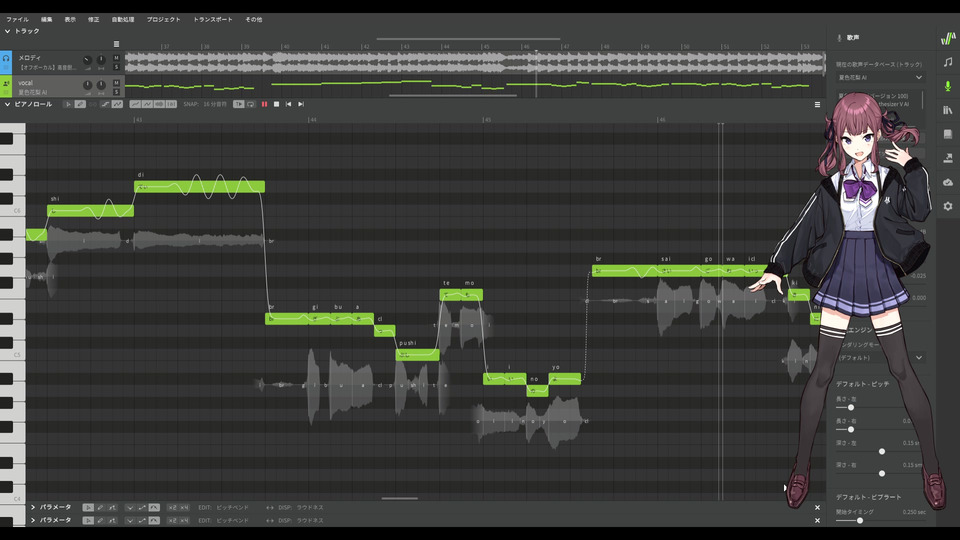
Task: Open the 表示 menu
Action: pyautogui.click(x=70, y=20)
